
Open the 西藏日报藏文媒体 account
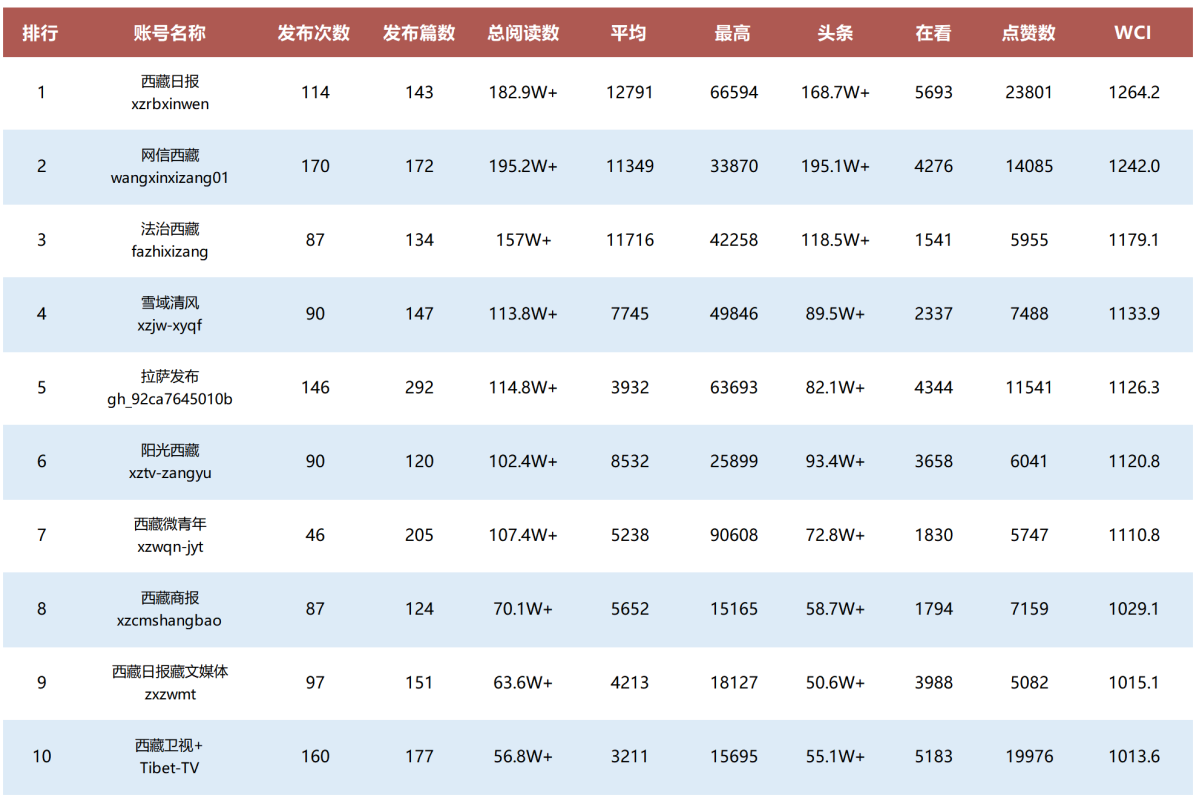coord(170,673)
